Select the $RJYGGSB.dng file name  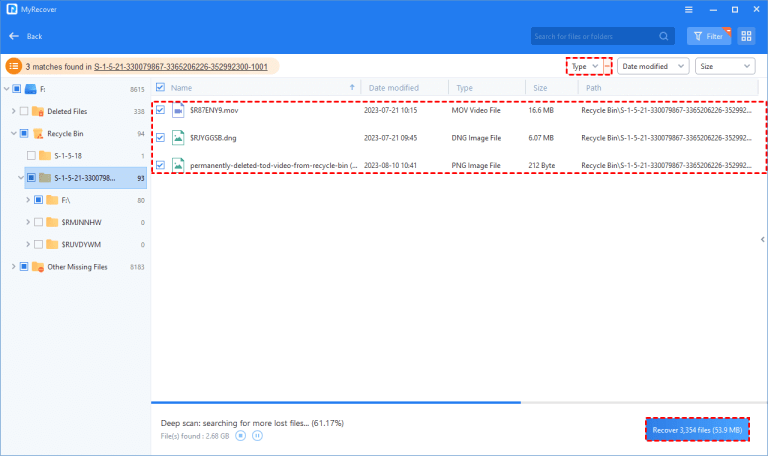tap(213, 138)
